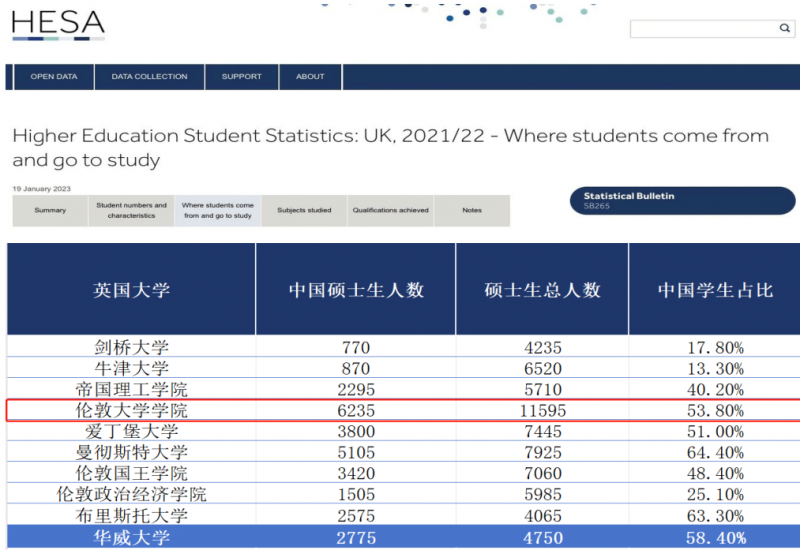This screenshot has width=800, height=550.
Task: Open the SUPPORT menu item
Action: click(241, 77)
